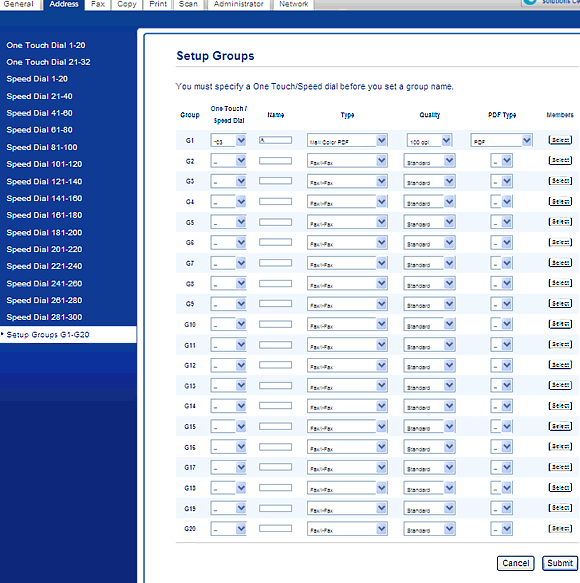This screenshot has height=583, width=580.
Task: Click the Submit button
Action: pos(560,563)
